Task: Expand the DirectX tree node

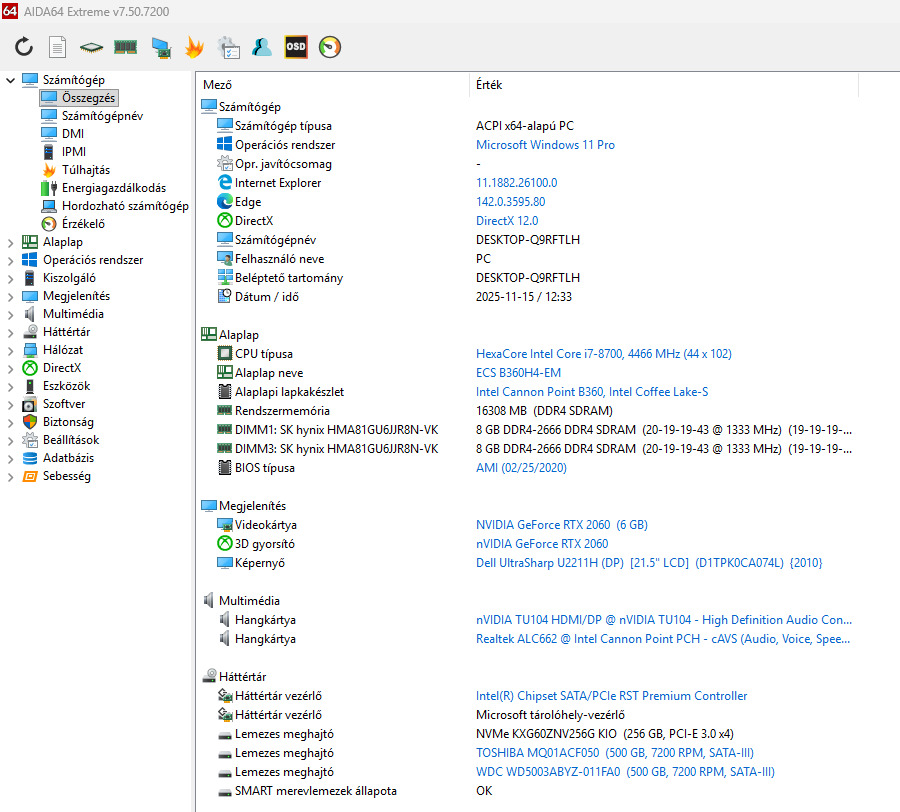Action: coord(10,368)
